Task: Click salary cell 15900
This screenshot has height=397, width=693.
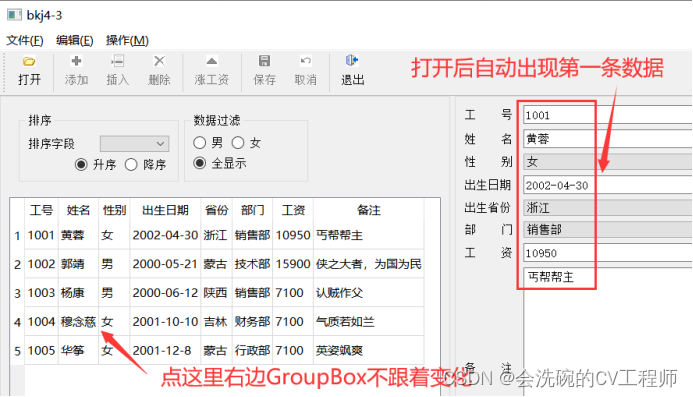Action: coord(293,264)
